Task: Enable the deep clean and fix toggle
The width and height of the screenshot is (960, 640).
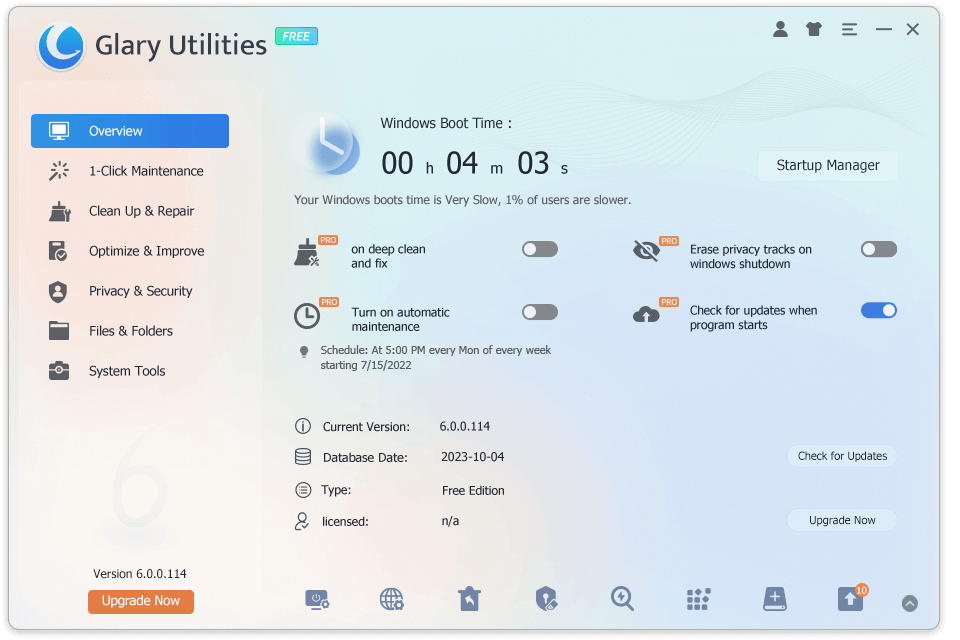Action: [x=540, y=249]
